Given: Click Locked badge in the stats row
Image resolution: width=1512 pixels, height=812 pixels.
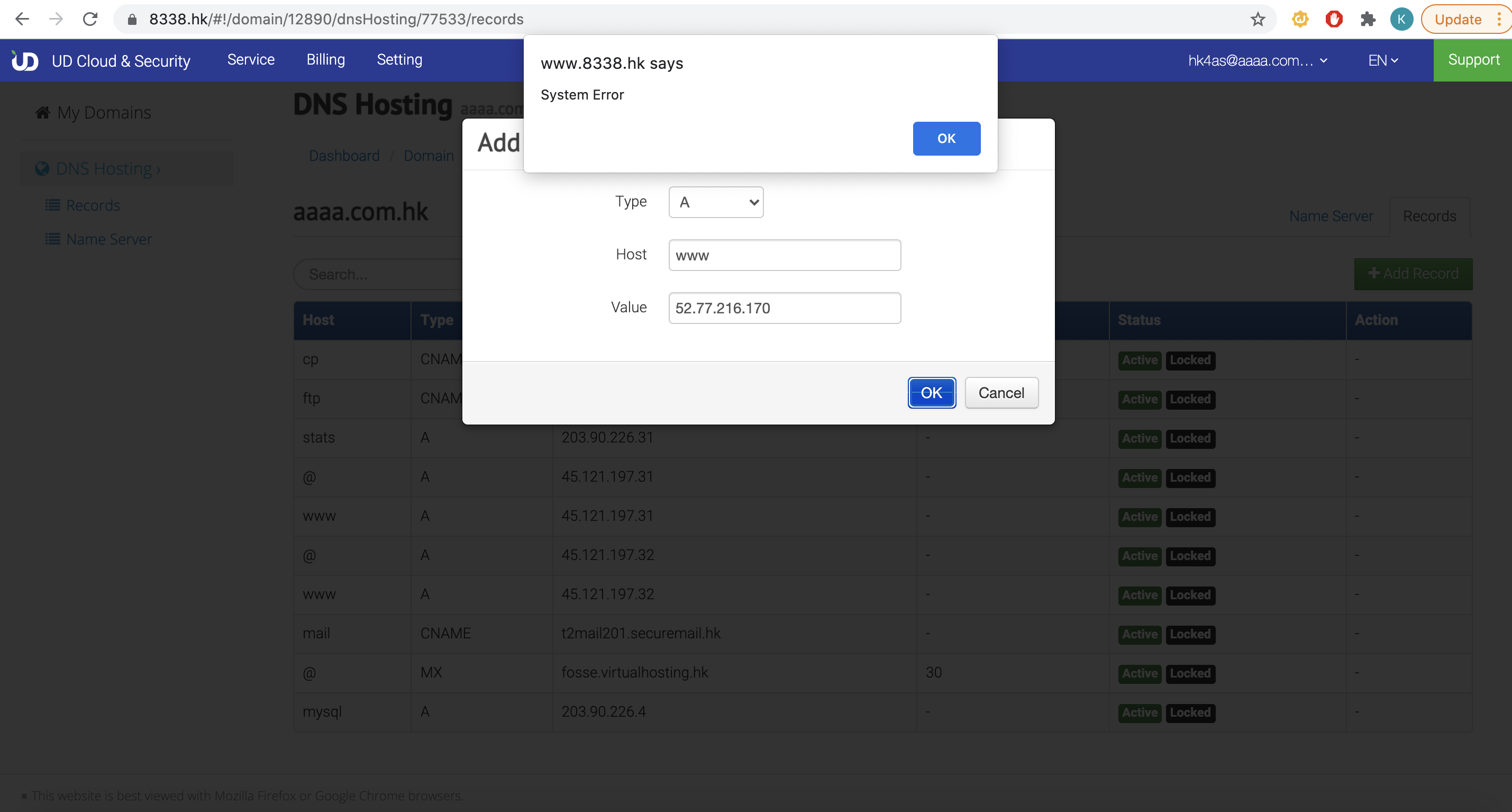Looking at the screenshot, I should pyautogui.click(x=1190, y=439).
